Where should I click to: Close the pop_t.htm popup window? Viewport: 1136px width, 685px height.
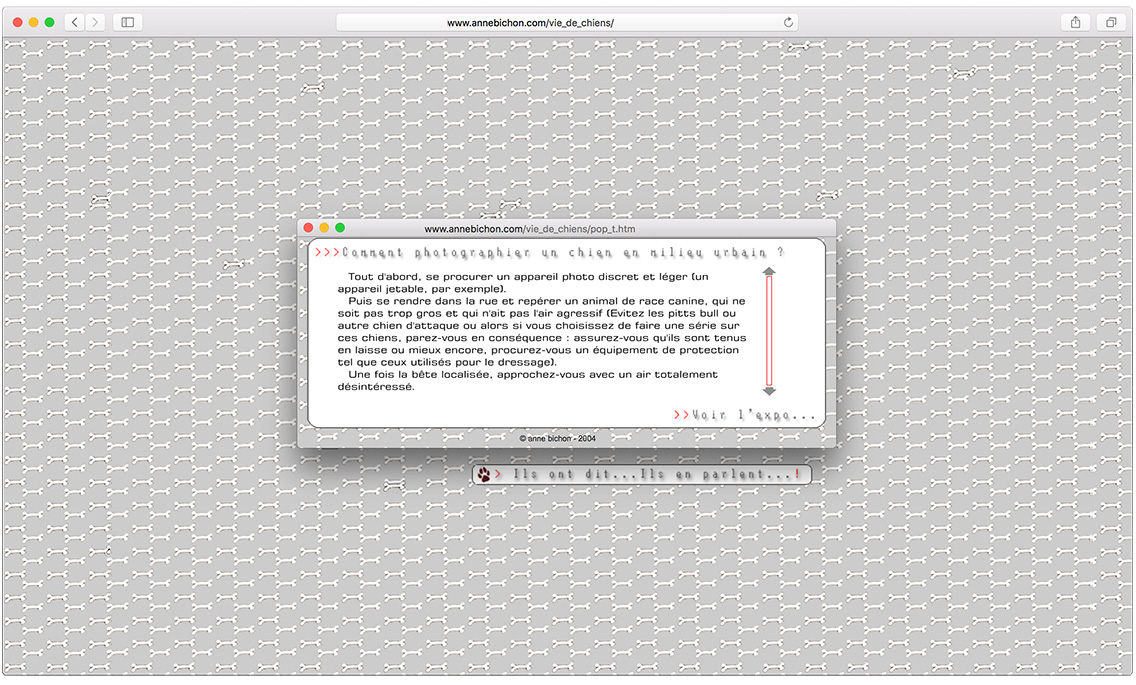click(309, 229)
